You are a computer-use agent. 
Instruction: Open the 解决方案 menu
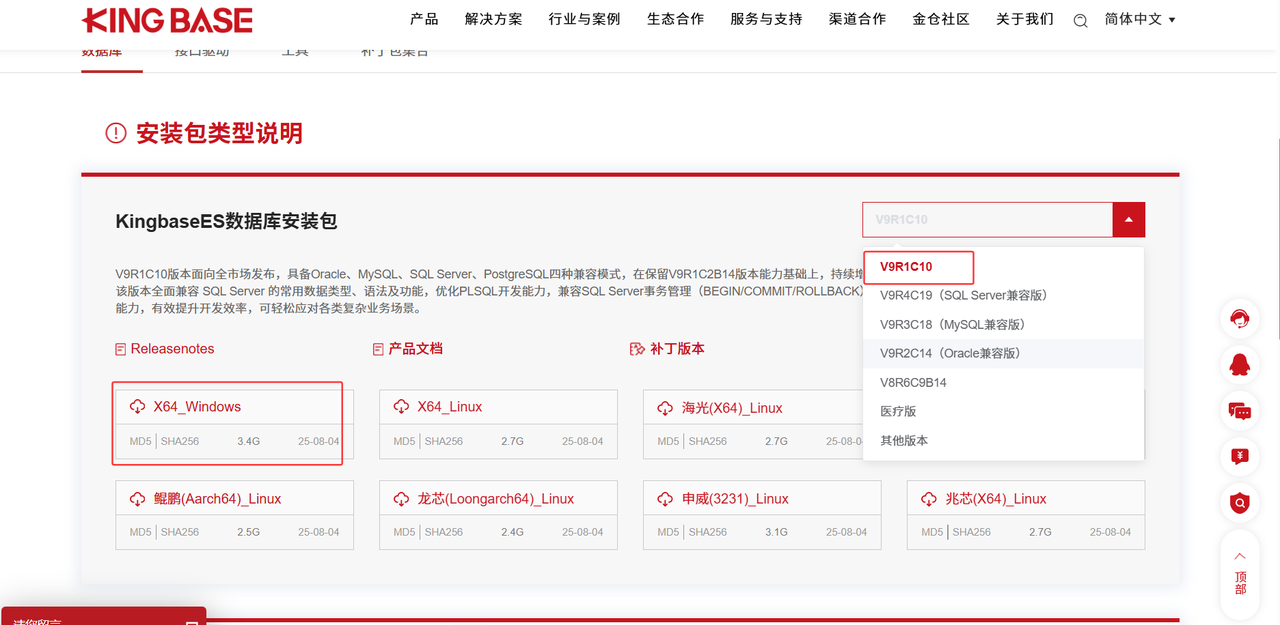pyautogui.click(x=494, y=19)
